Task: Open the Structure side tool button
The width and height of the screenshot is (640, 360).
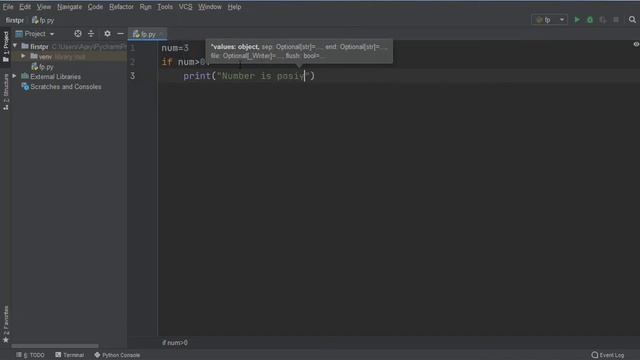Action: [6, 92]
